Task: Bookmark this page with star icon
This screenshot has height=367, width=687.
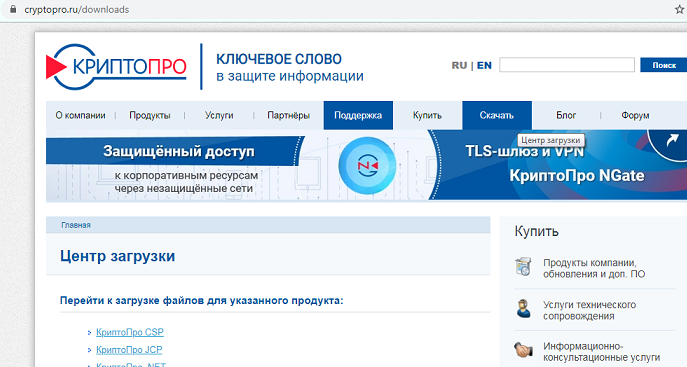Action: click(x=680, y=10)
